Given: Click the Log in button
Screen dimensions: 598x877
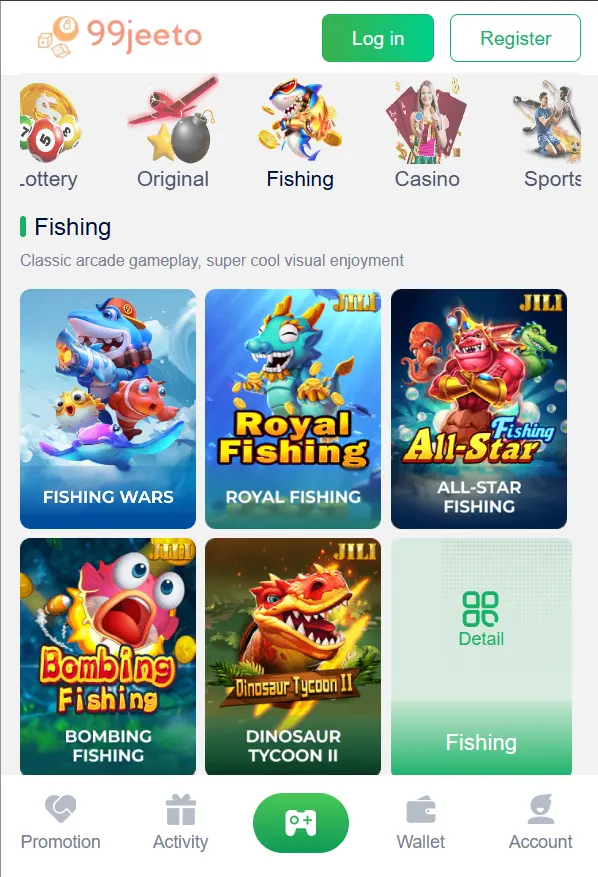Looking at the screenshot, I should tap(378, 38).
